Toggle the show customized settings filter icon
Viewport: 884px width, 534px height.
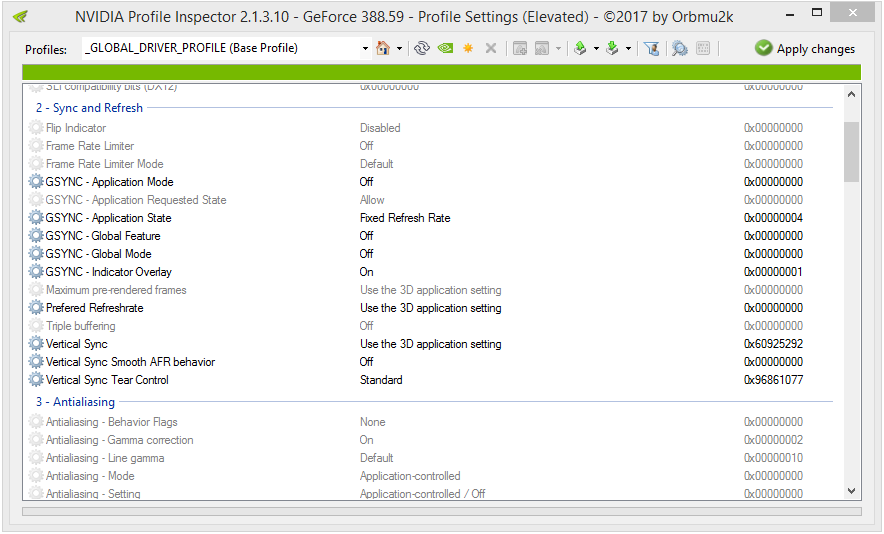pyautogui.click(x=652, y=48)
